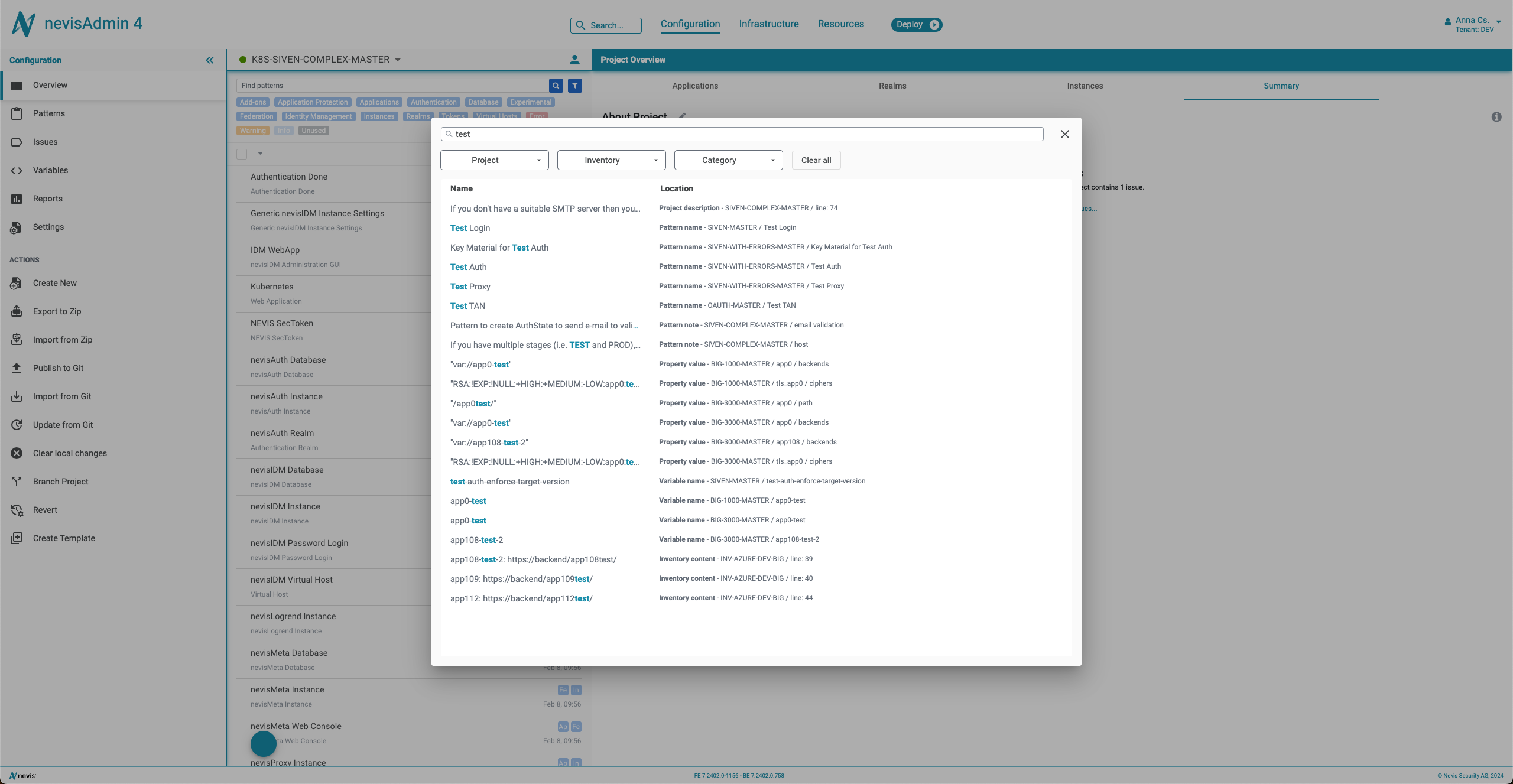Viewport: 1513px width, 784px height.
Task: Open the Anna Cs. user menu
Action: click(1473, 24)
